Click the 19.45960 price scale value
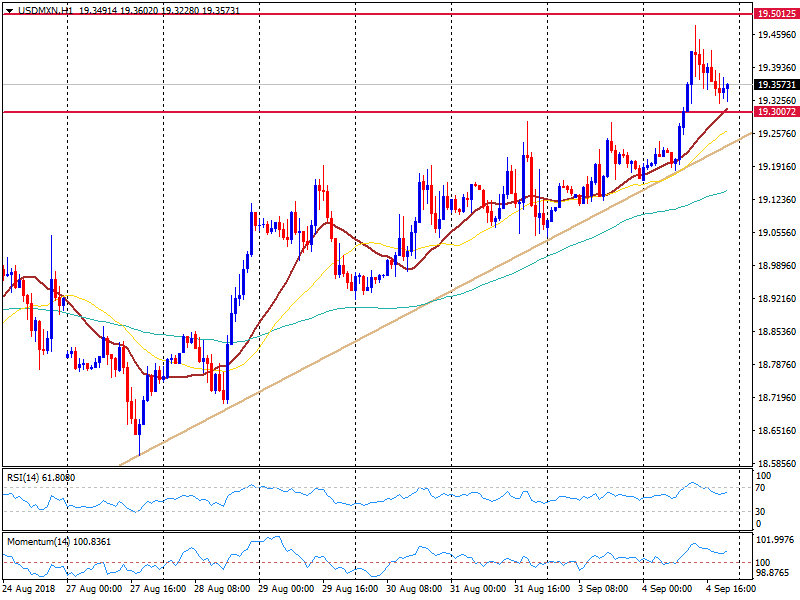This screenshot has height=600, width=800. click(x=776, y=35)
